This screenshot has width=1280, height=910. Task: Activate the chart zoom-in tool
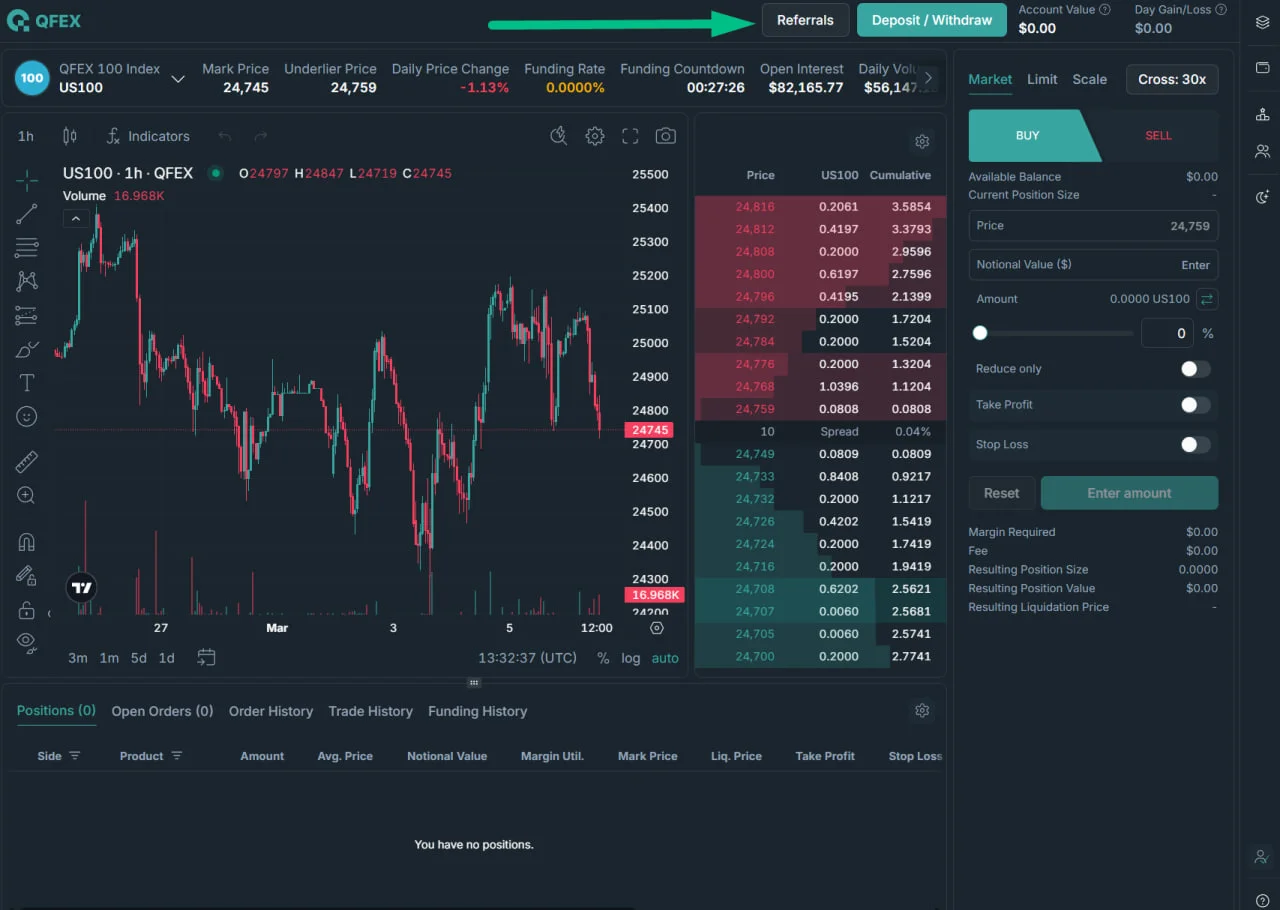coord(27,495)
